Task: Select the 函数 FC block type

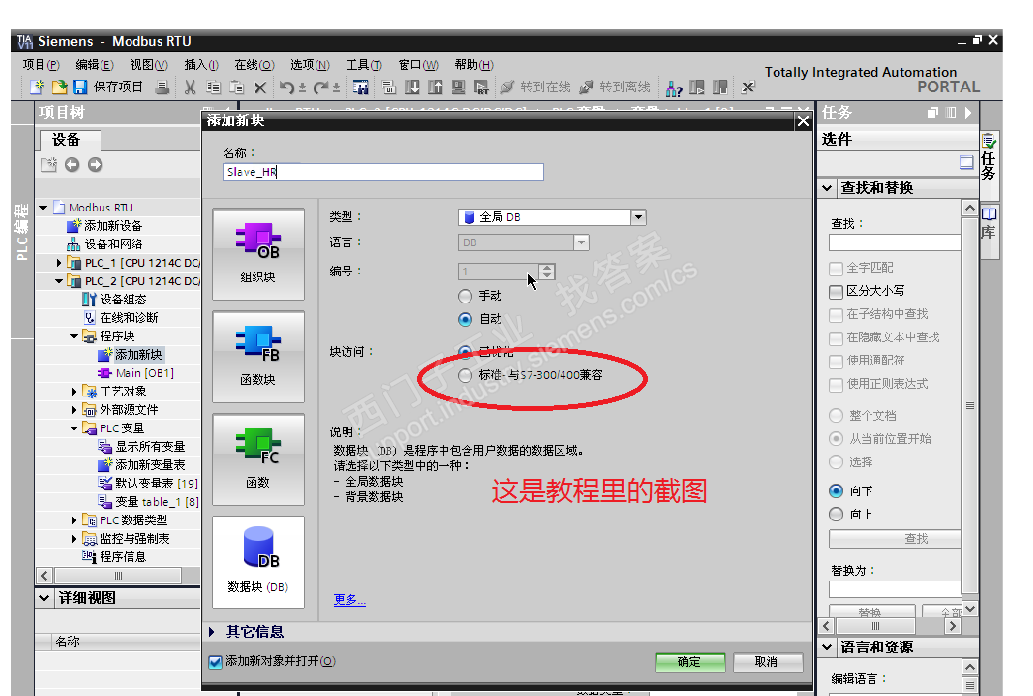Action: coord(258,459)
